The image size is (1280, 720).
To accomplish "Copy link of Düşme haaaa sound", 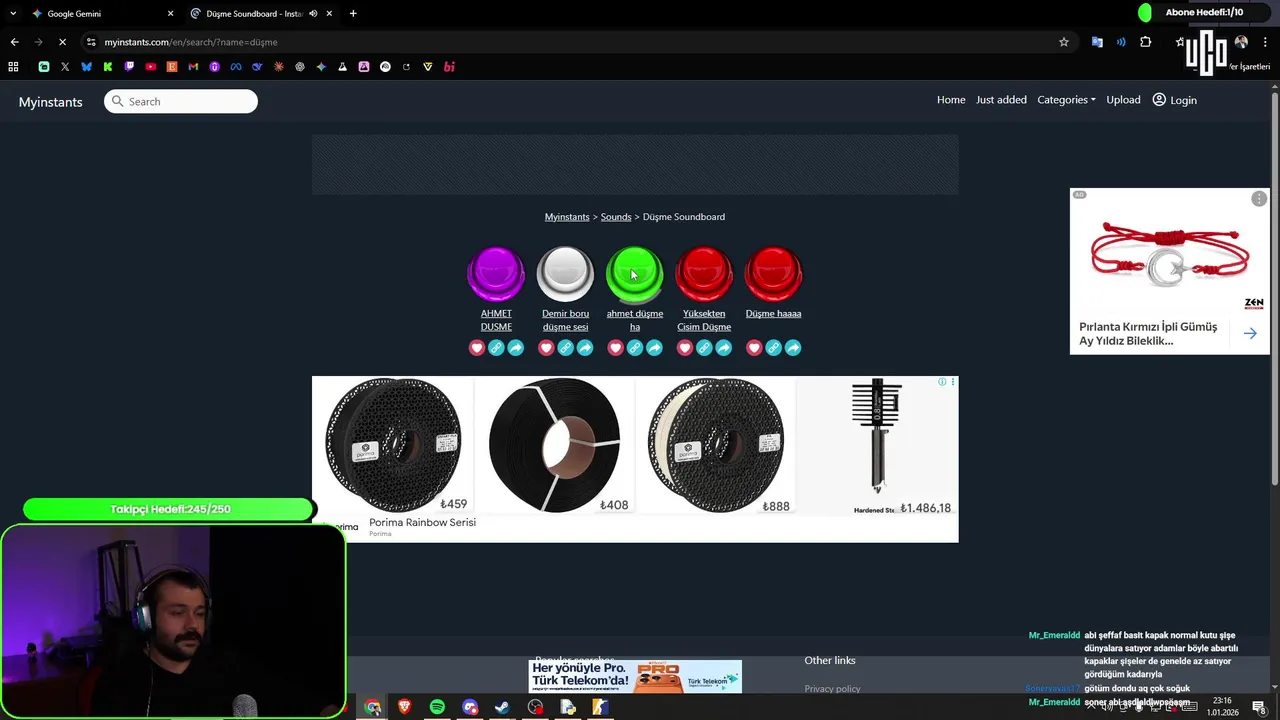I will 773,348.
